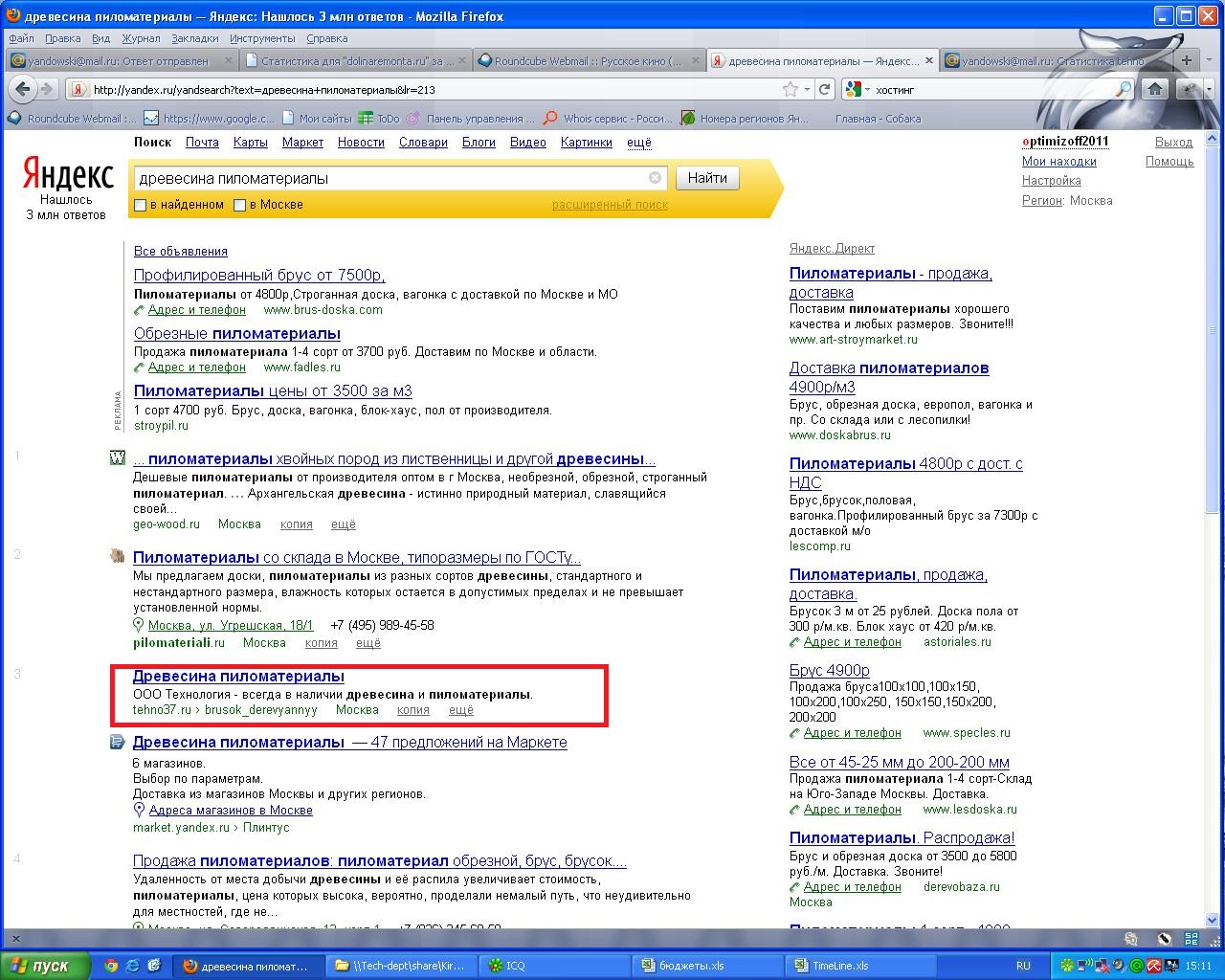The height and width of the screenshot is (980, 1225).
Task: Open the Инструменты menu
Action: [262, 38]
